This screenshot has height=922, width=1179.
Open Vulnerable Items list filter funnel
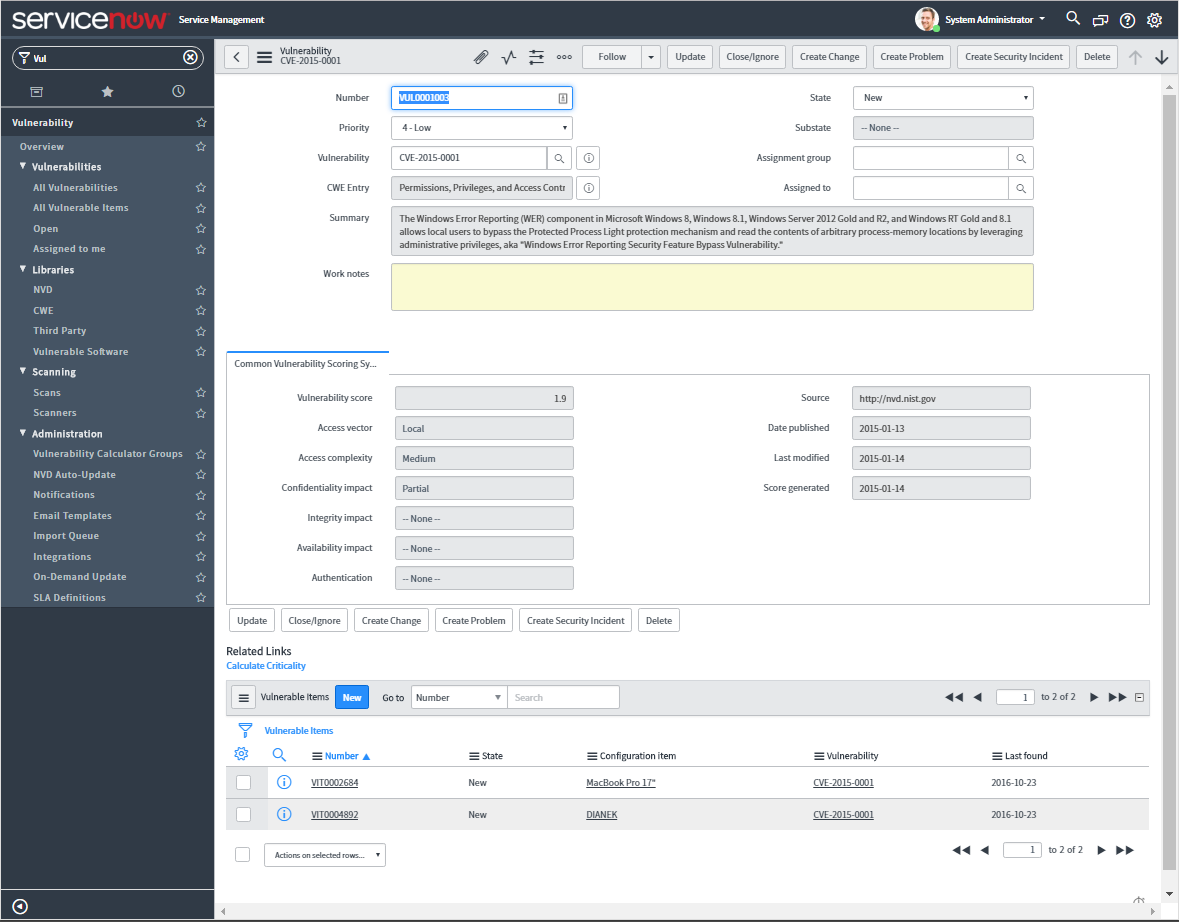coord(245,729)
